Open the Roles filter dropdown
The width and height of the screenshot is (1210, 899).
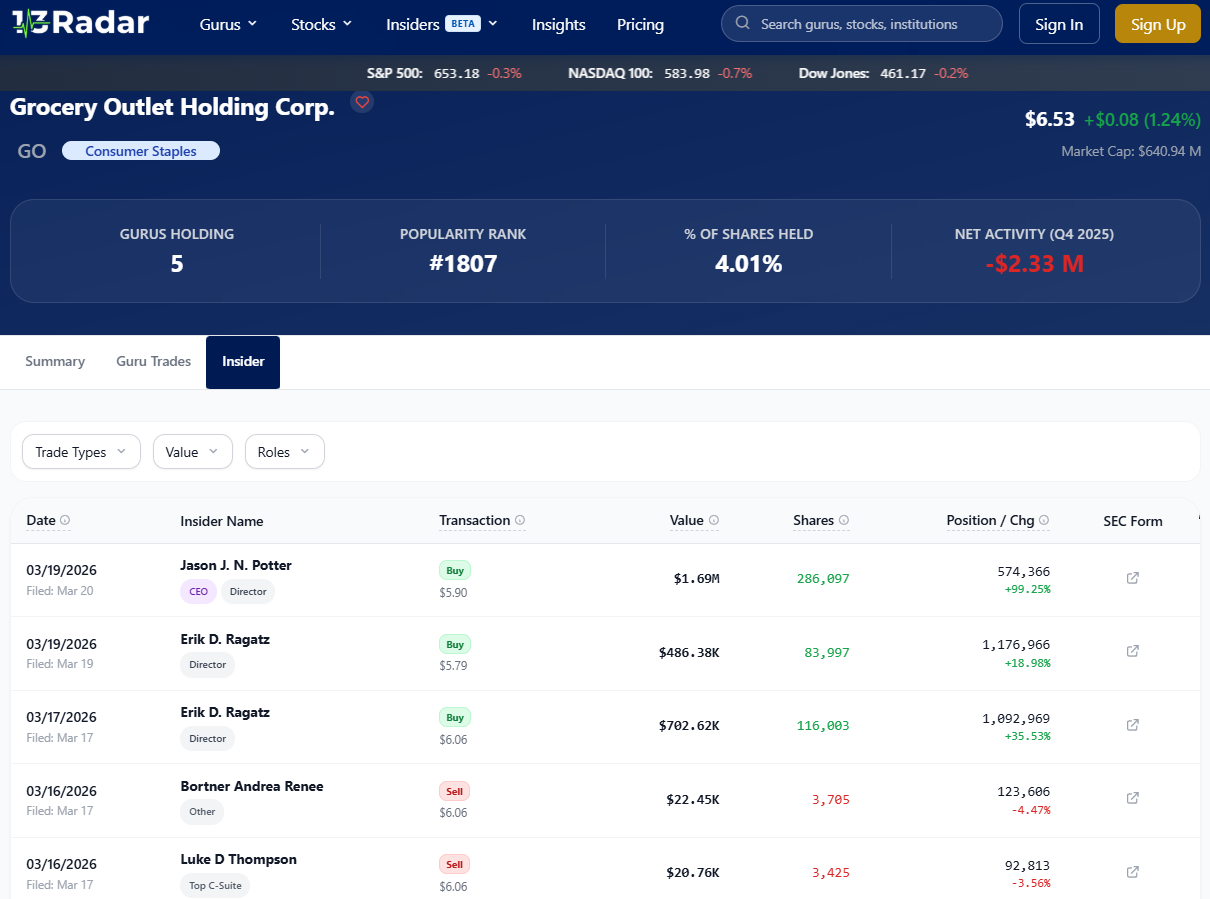[x=285, y=452]
